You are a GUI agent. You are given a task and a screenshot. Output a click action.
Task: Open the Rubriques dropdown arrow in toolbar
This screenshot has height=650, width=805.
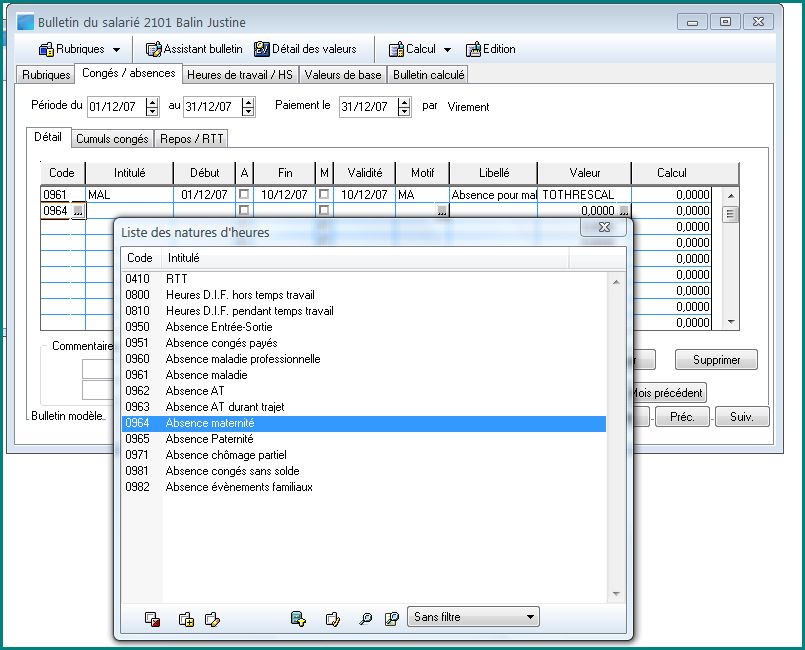tap(117, 50)
